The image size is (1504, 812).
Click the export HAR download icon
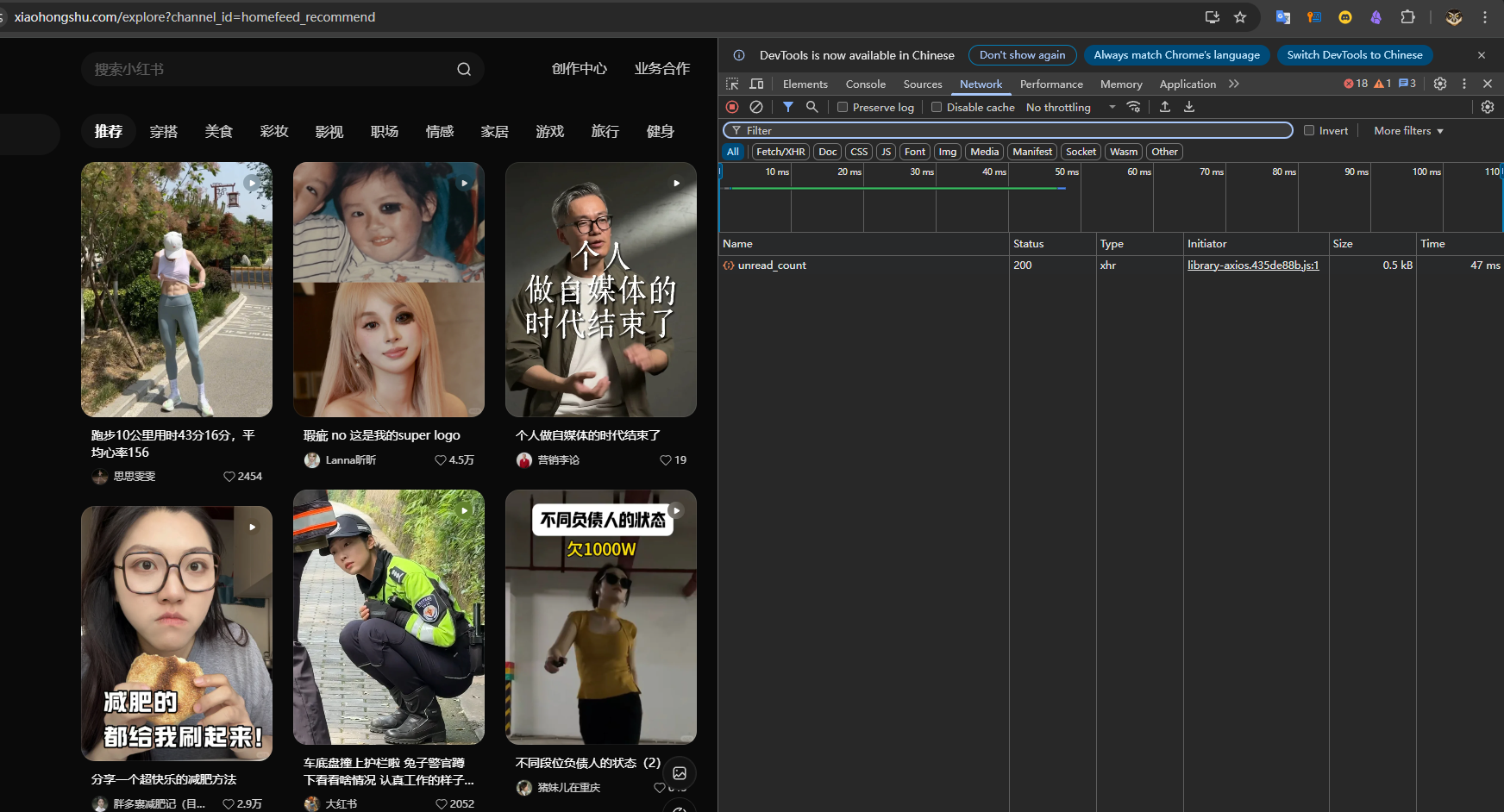tap(1189, 107)
